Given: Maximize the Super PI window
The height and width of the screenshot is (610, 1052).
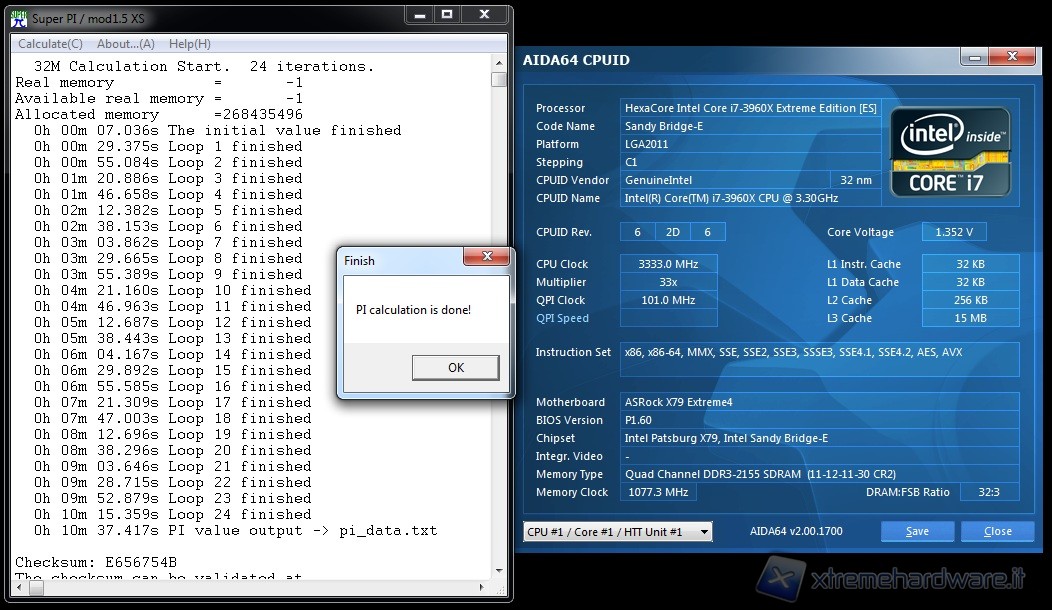Looking at the screenshot, I should [x=448, y=15].
